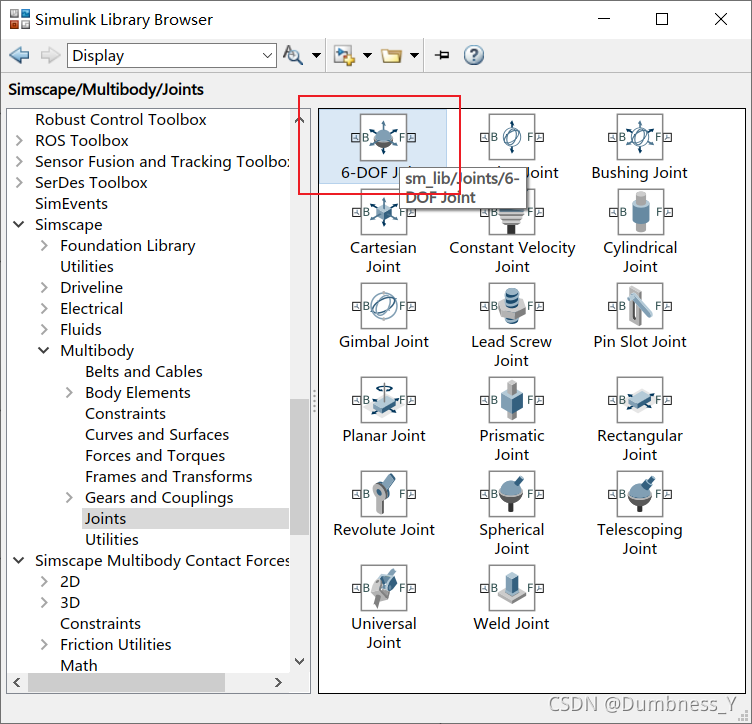This screenshot has height=724, width=752.
Task: Select the Spherical Joint block icon
Action: [512, 494]
